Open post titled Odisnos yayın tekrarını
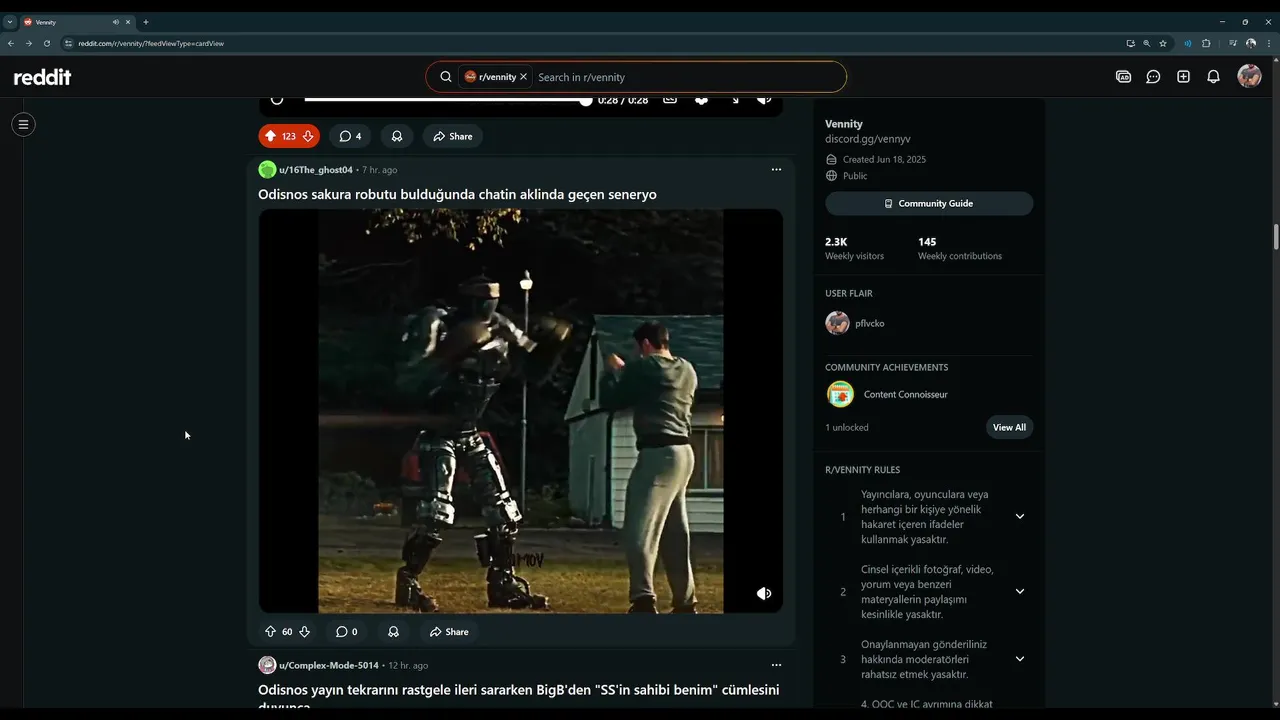Screen dimensions: 1280x720 [x=518, y=698]
